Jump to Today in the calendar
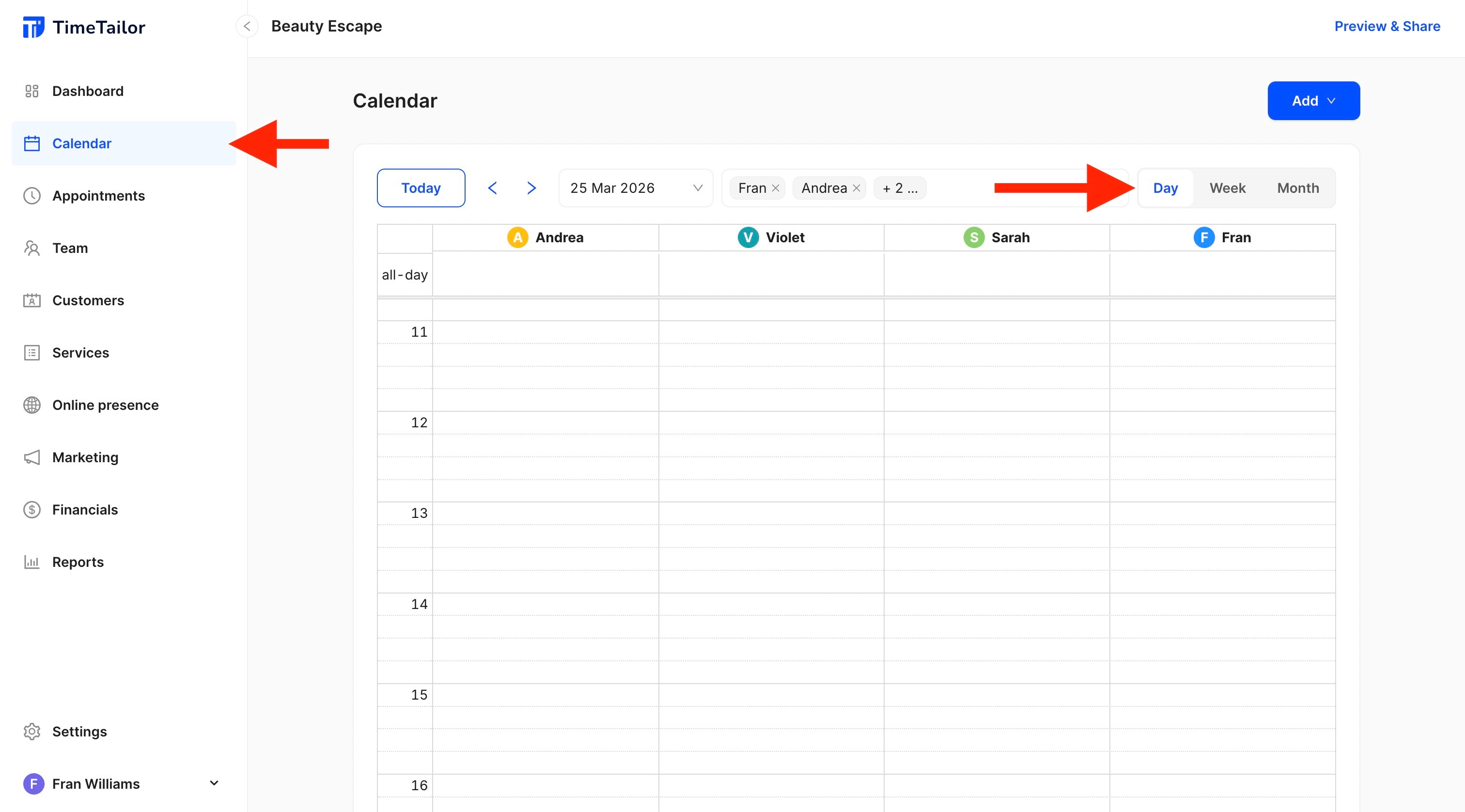 421,187
